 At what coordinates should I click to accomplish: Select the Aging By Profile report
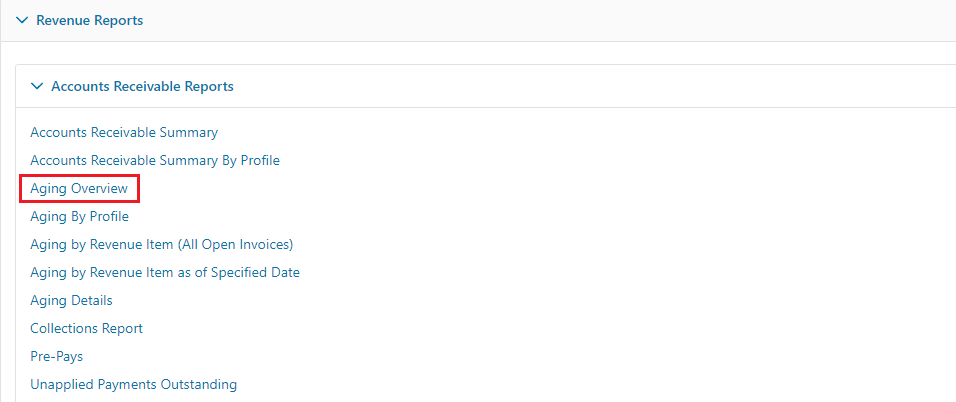(79, 217)
